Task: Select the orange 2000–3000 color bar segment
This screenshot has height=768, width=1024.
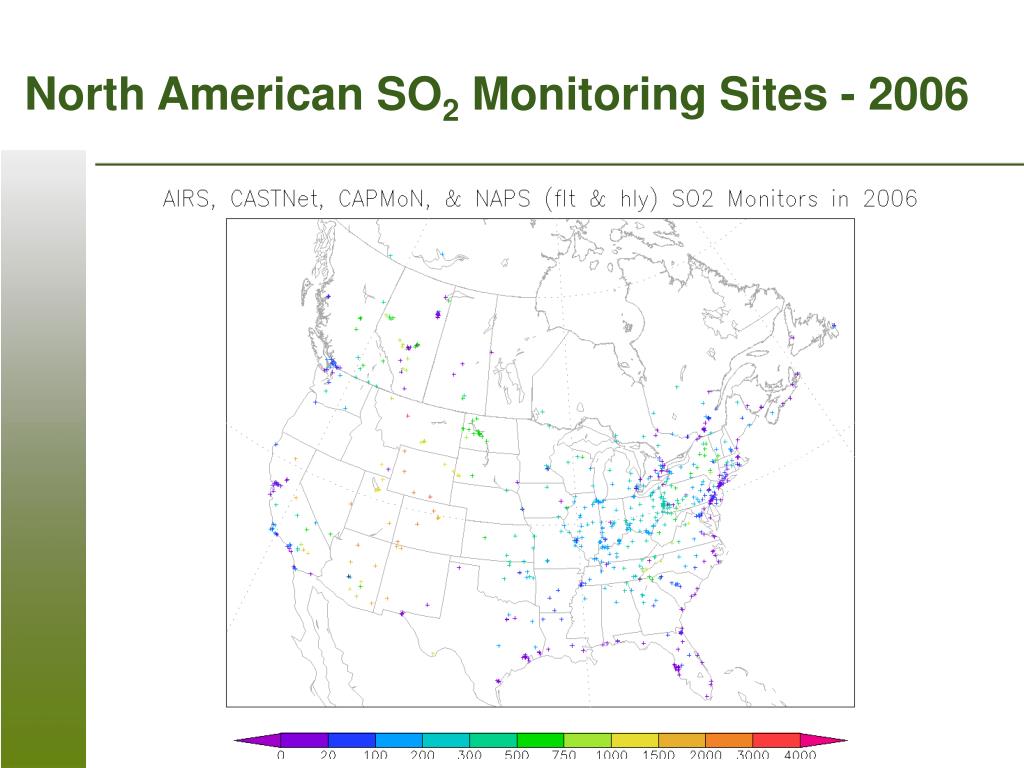Action: pos(729,740)
